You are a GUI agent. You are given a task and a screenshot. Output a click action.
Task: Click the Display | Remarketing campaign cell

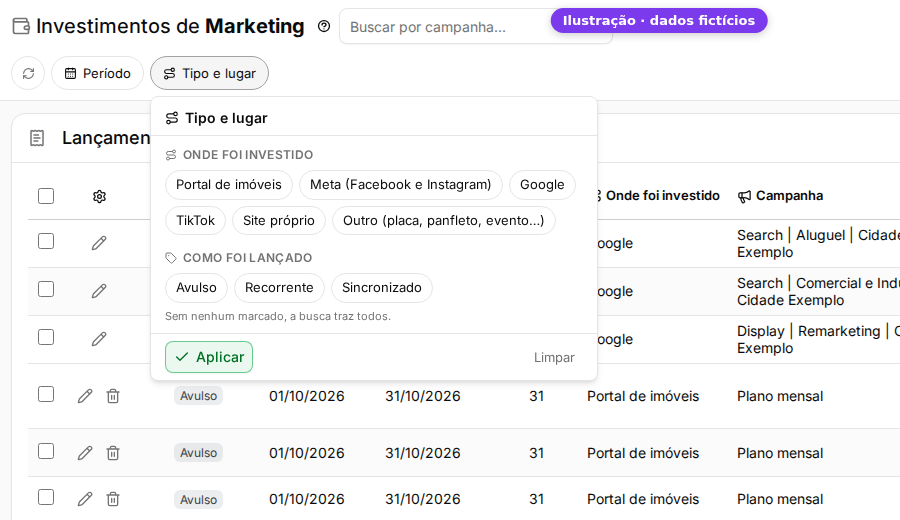[x=818, y=340]
